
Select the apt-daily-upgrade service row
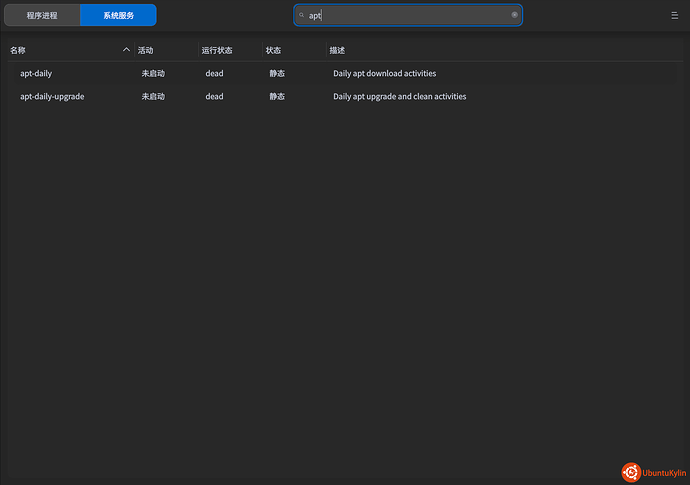tap(52, 97)
